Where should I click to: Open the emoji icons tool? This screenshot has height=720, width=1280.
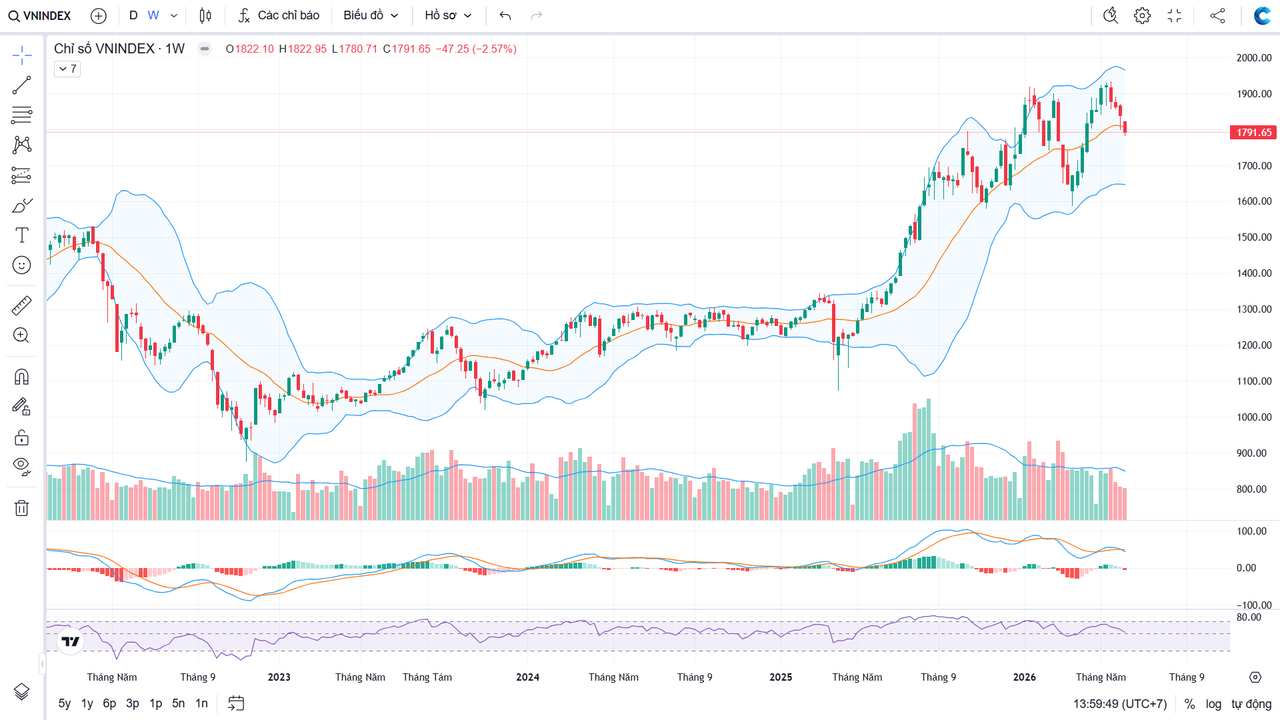[x=22, y=265]
